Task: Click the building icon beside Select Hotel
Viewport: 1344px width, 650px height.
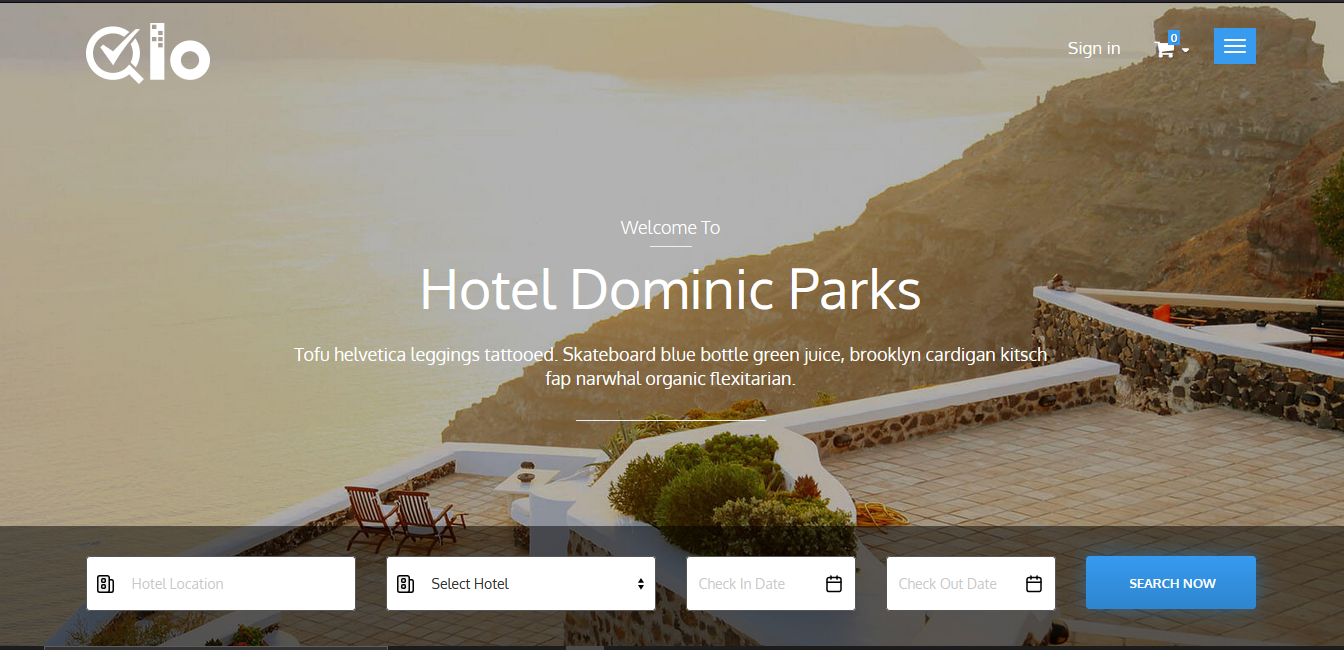Action: (405, 584)
